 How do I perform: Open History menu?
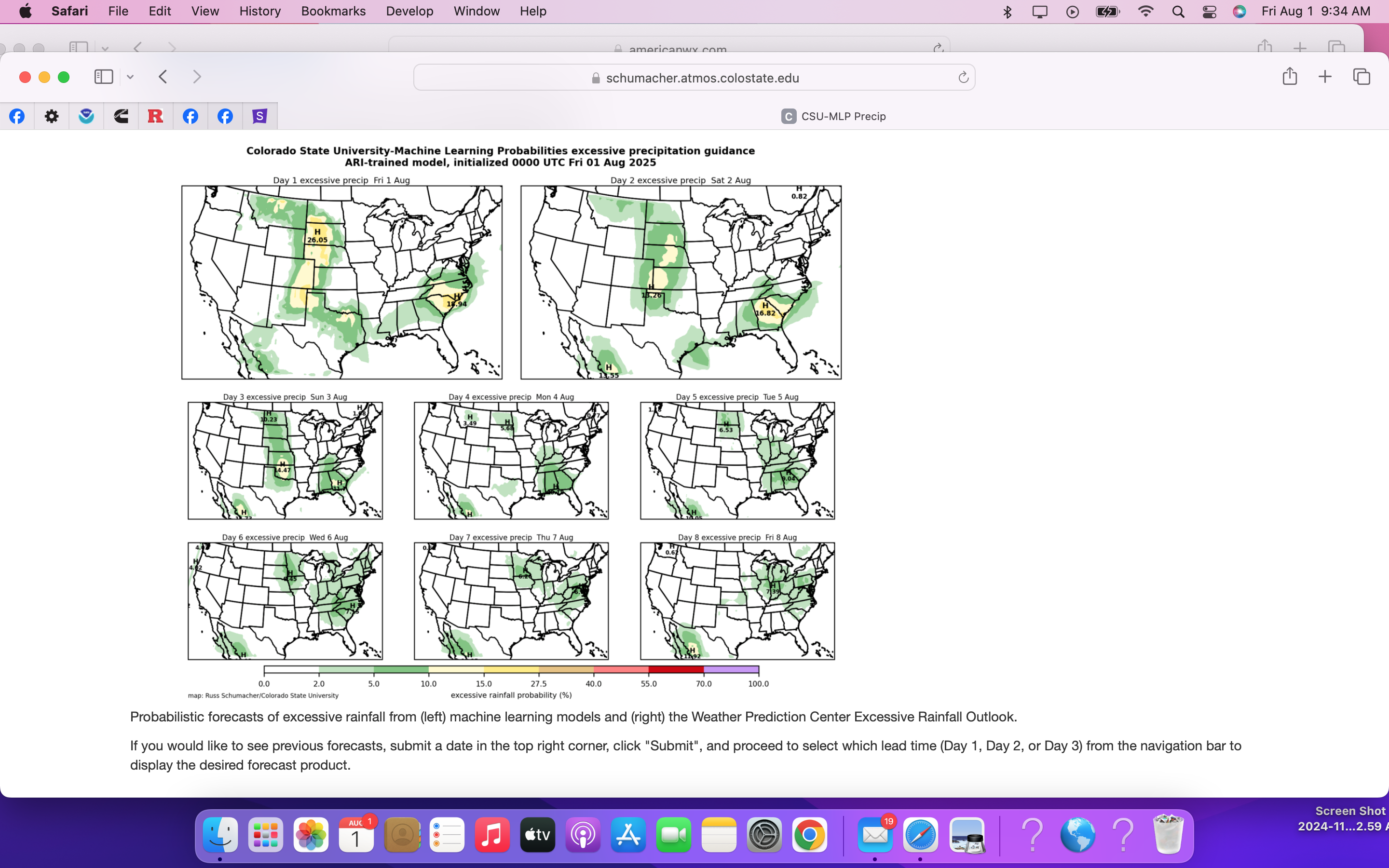[x=260, y=11]
